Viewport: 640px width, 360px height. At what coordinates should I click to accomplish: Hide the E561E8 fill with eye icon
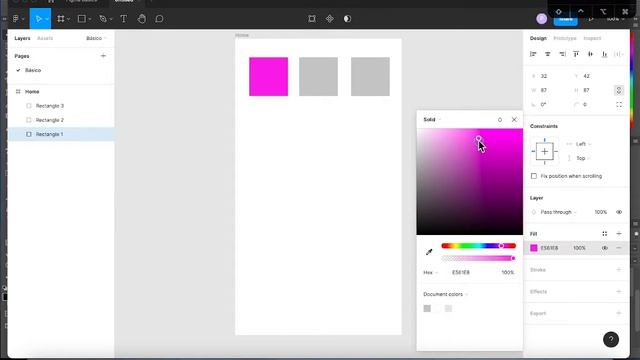pos(604,248)
